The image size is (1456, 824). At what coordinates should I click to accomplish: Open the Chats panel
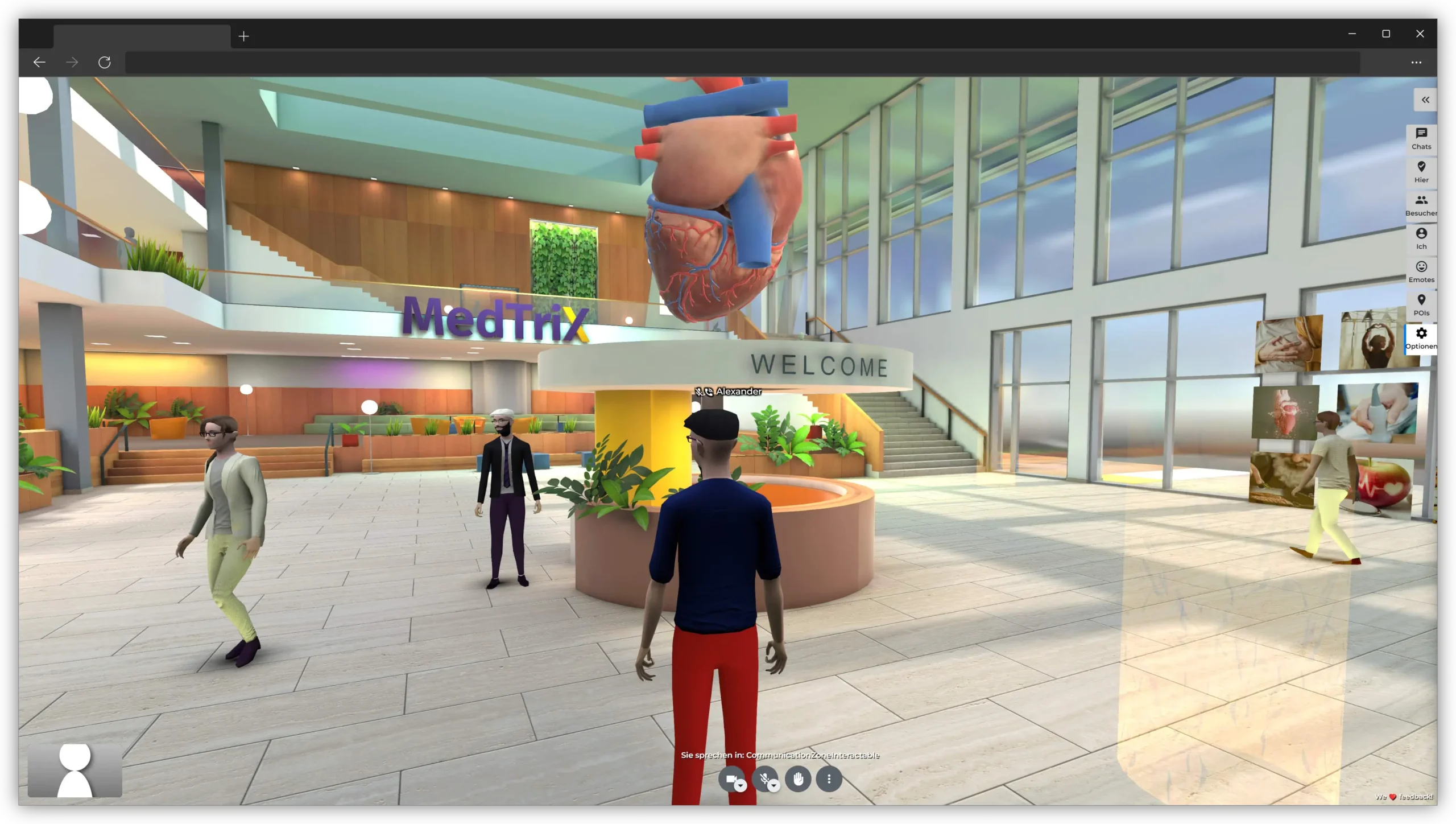[x=1422, y=138]
